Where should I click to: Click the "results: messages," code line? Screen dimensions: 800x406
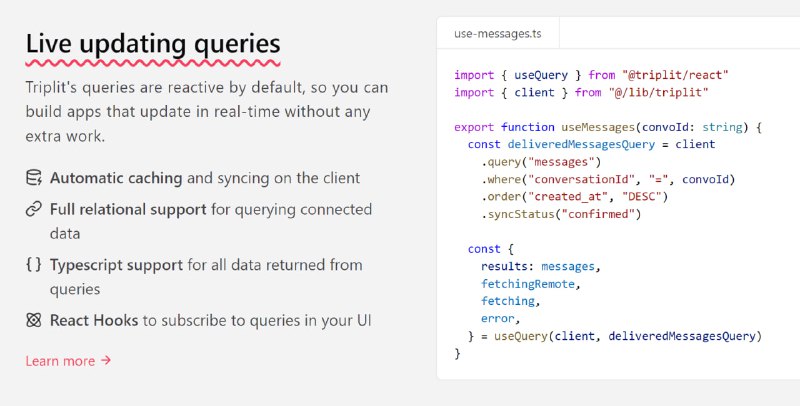tap(541, 266)
